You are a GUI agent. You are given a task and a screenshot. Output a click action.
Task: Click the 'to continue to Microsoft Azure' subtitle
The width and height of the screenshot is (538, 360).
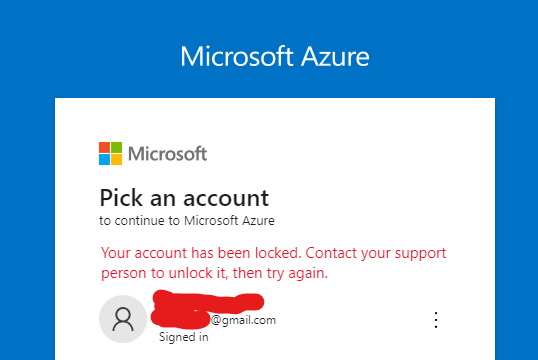[x=187, y=220]
